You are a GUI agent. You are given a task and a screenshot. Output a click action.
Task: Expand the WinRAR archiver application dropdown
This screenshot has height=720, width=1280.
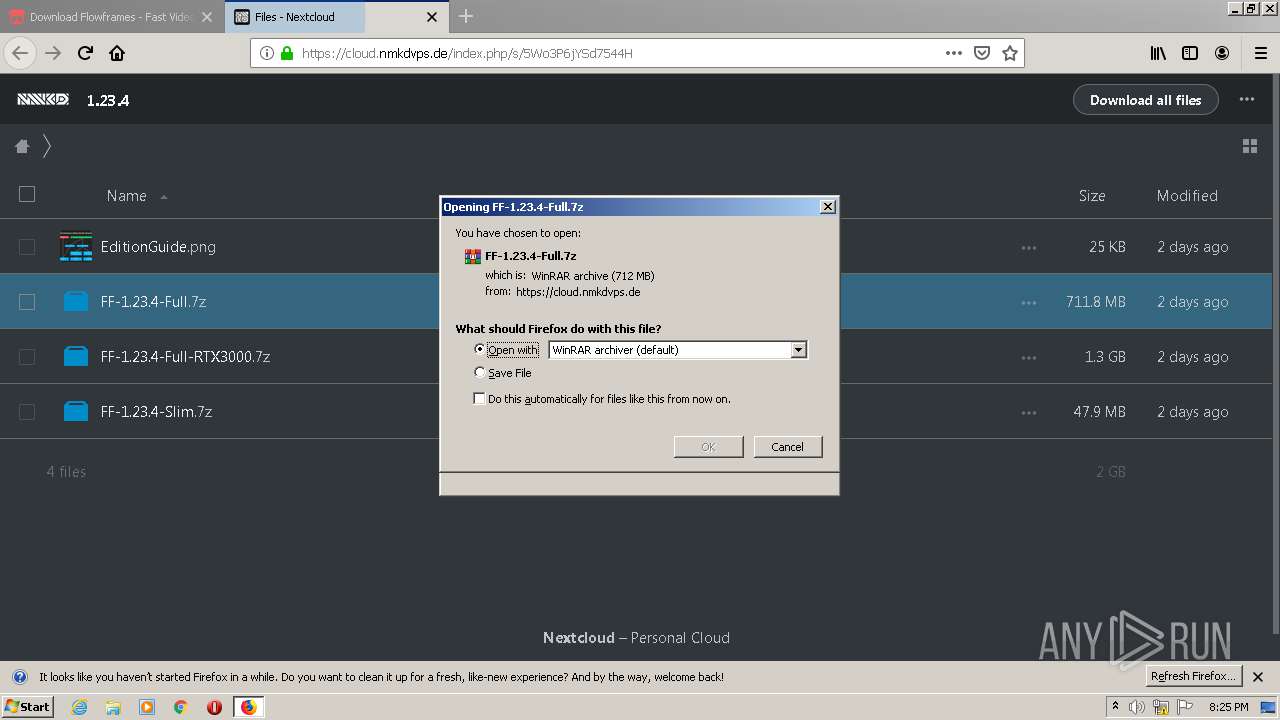point(798,350)
